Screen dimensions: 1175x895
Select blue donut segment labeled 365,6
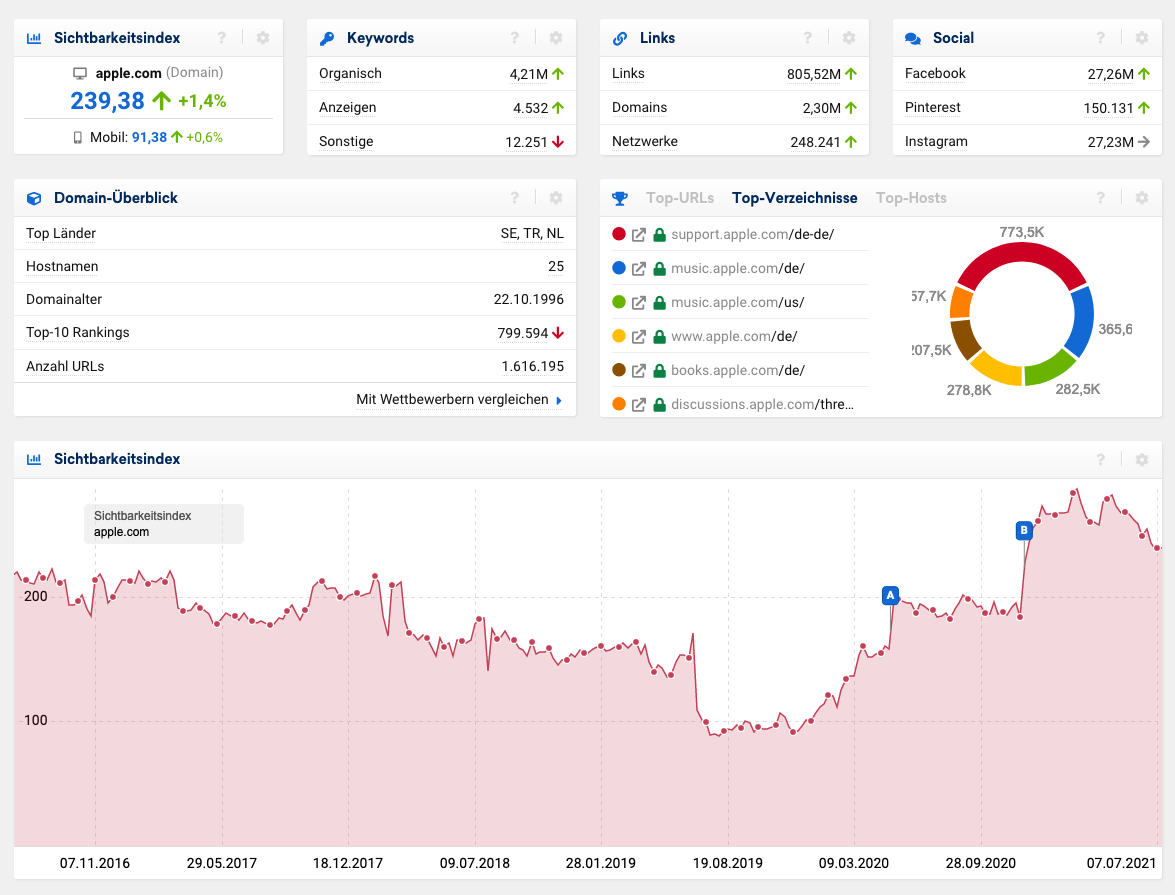coord(1081,321)
